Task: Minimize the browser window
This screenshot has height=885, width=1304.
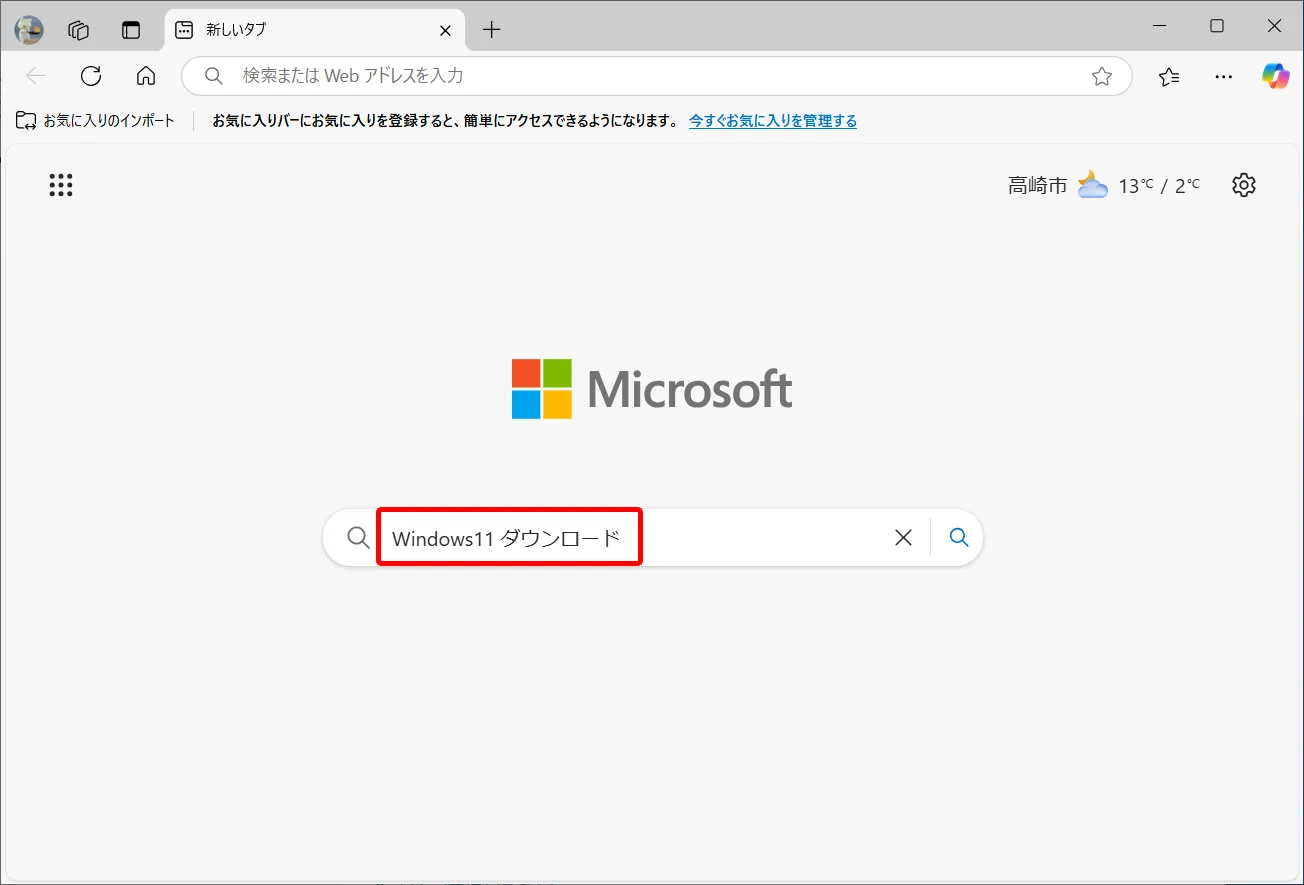Action: tap(1159, 27)
